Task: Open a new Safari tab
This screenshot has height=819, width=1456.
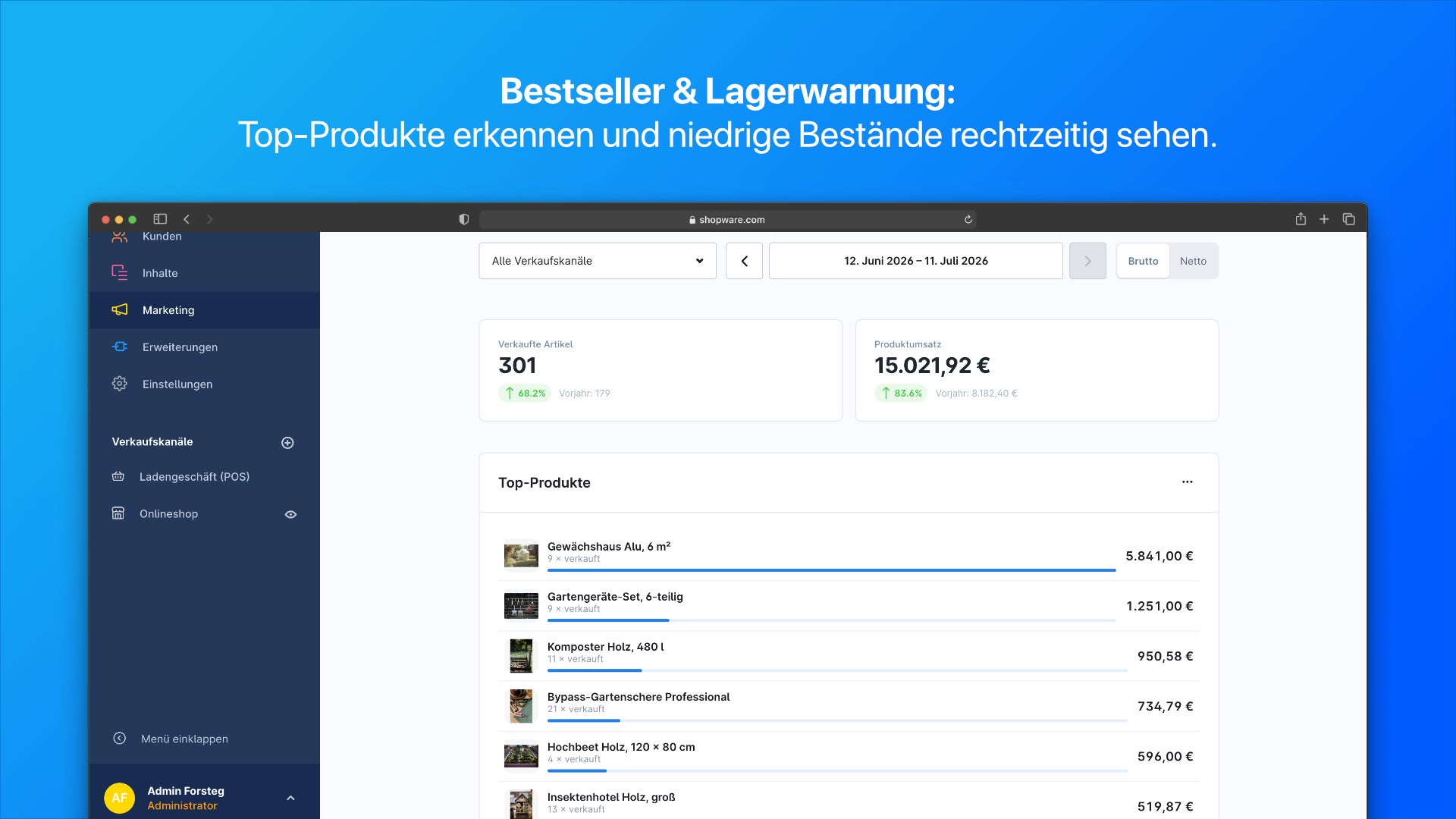Action: pos(1324,219)
